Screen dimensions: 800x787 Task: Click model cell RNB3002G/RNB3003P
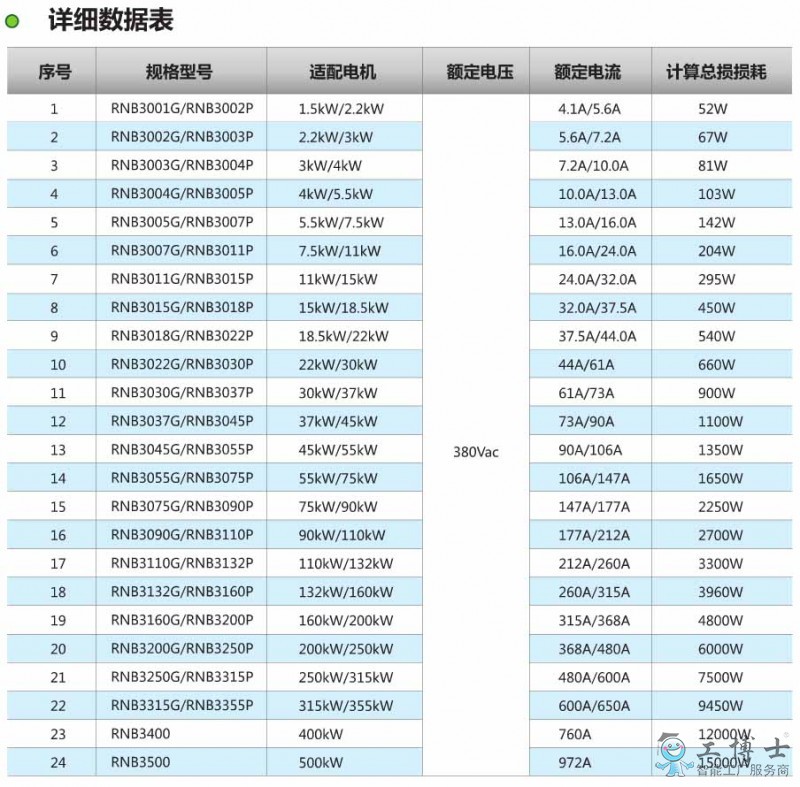(182, 137)
